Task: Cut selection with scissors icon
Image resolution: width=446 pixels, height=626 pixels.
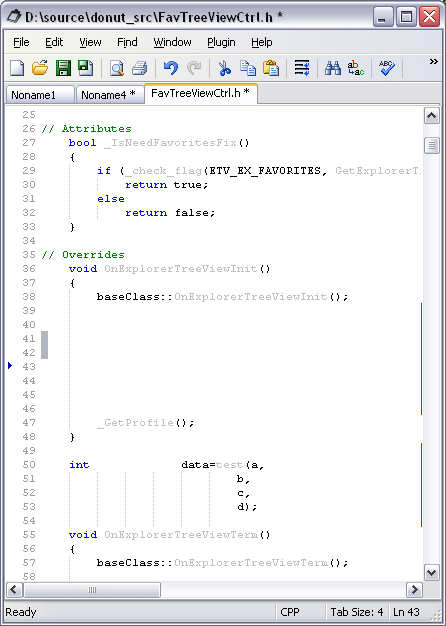Action: click(225, 68)
